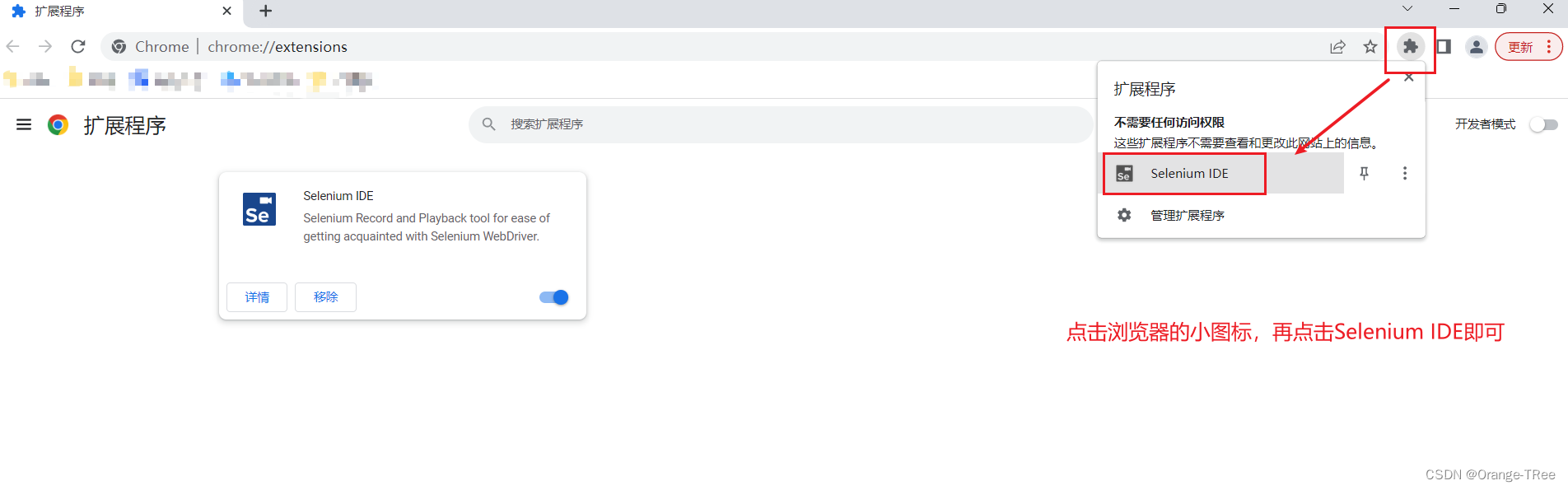Screen dimensions: 1568x490
Task: Click the Extensions puzzle icon in toolbar
Action: (1411, 46)
